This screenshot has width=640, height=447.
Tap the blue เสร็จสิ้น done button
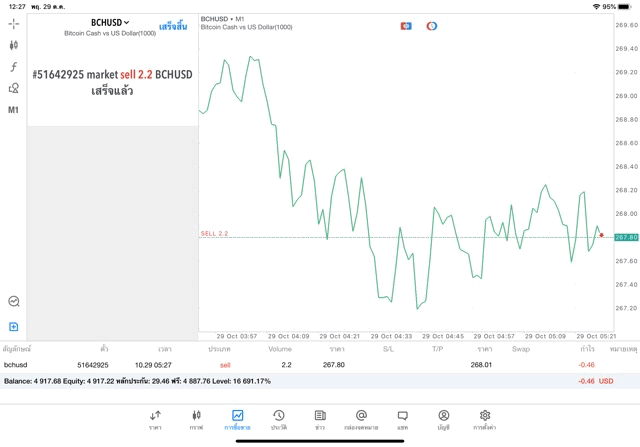tap(173, 27)
